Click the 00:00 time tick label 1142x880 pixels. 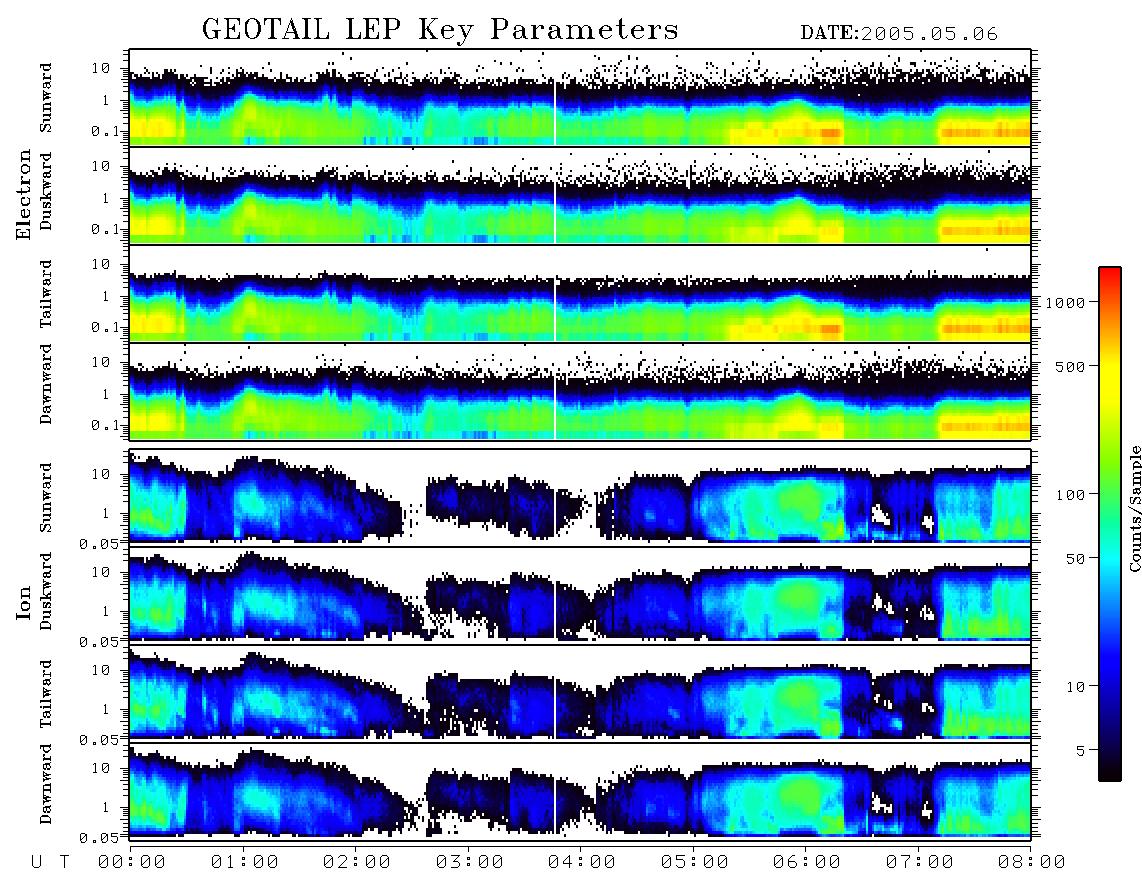[132, 862]
